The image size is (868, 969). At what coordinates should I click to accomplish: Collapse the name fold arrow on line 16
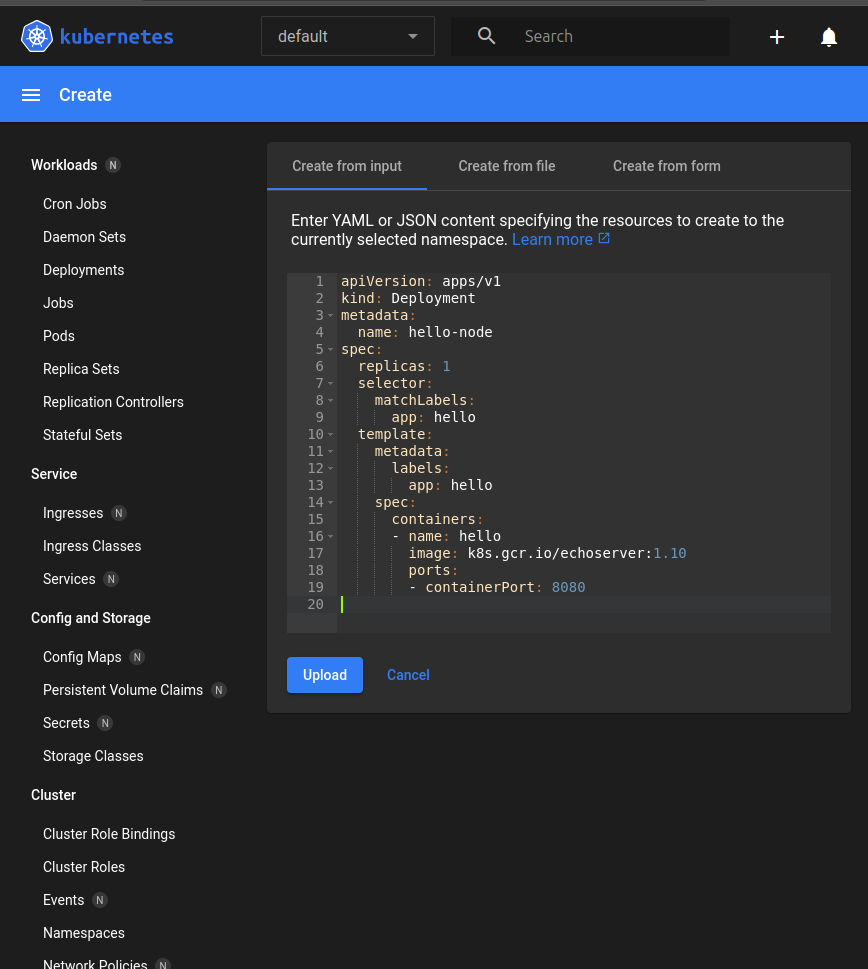[331, 536]
